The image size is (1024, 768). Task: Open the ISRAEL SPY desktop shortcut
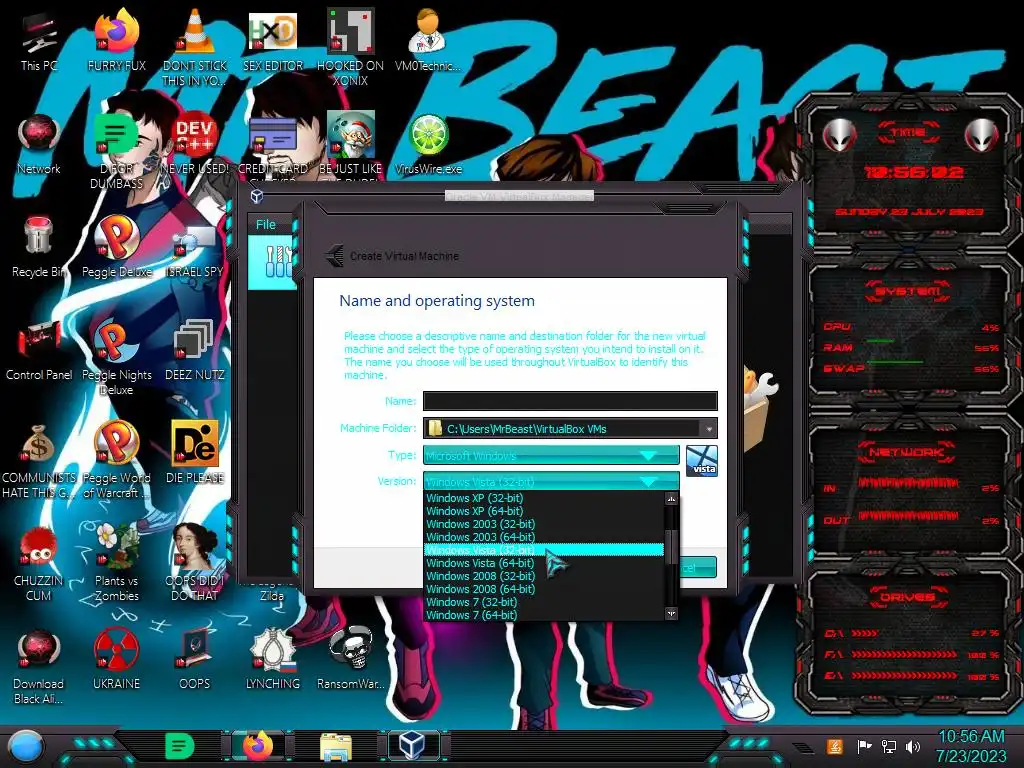[x=195, y=248]
